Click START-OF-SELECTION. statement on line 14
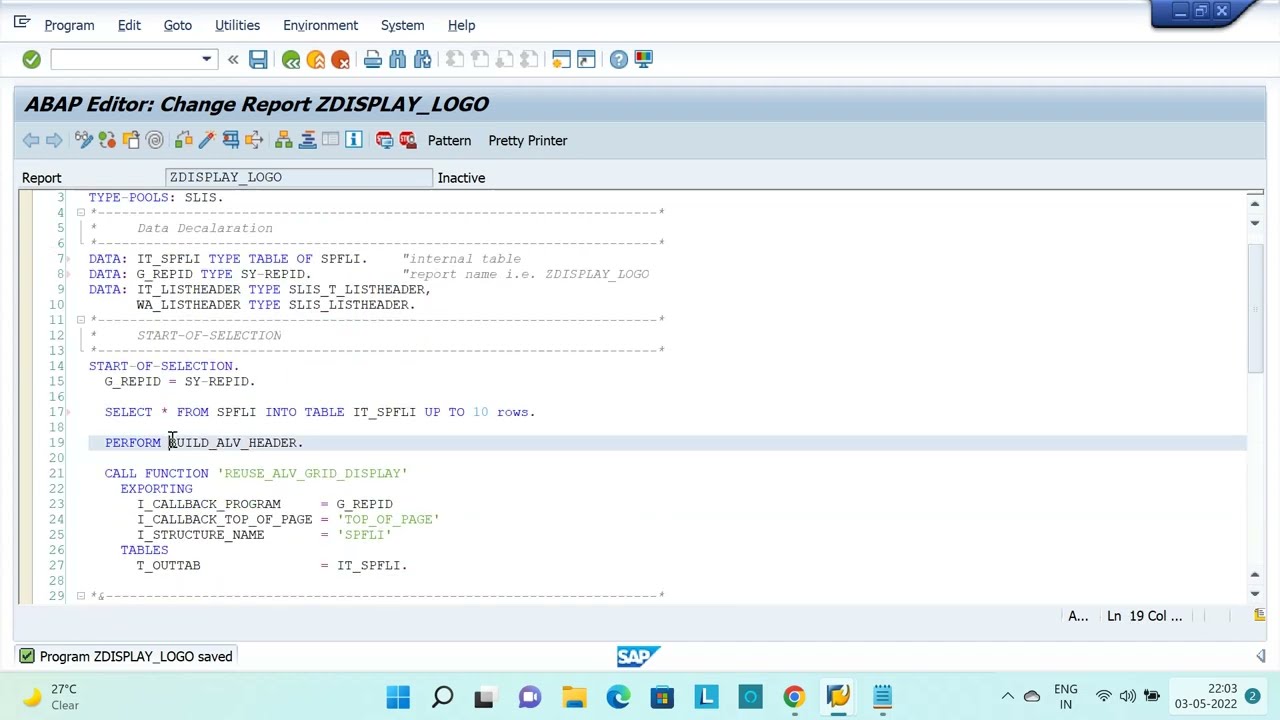 [x=164, y=366]
